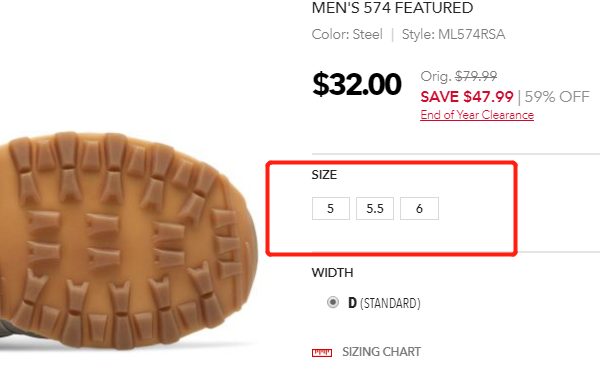
Task: Click the MEN'S 574 FEATURED product title
Action: (x=392, y=8)
